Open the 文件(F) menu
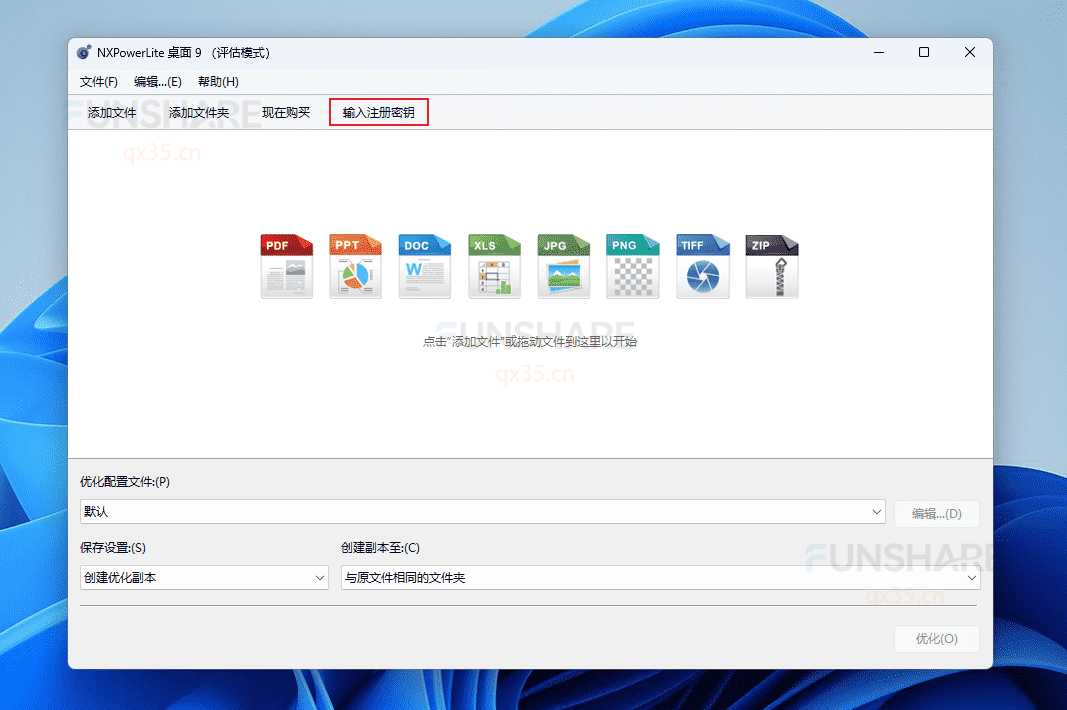 tap(99, 82)
